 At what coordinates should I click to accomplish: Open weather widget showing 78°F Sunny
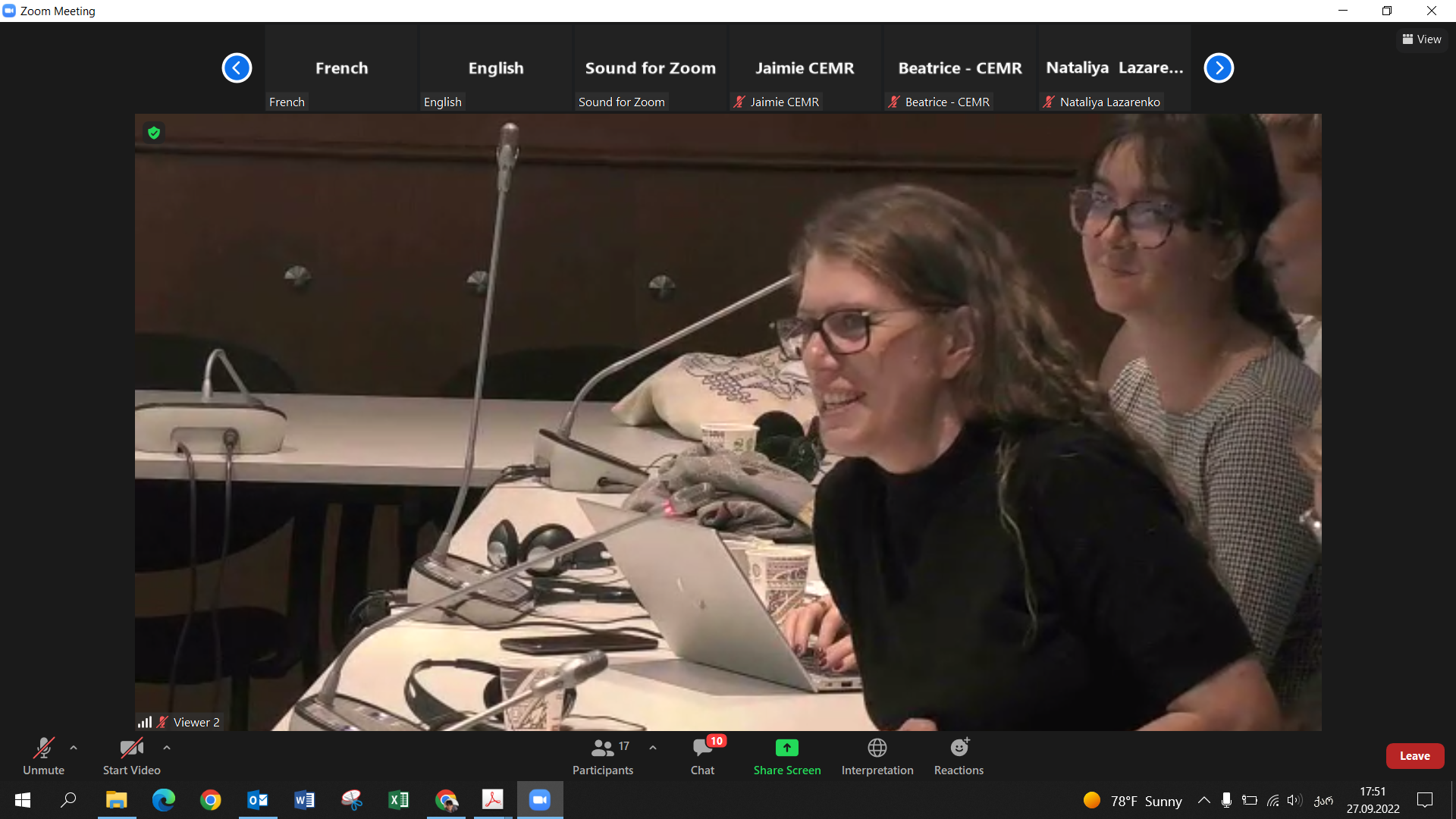[x=1133, y=801]
